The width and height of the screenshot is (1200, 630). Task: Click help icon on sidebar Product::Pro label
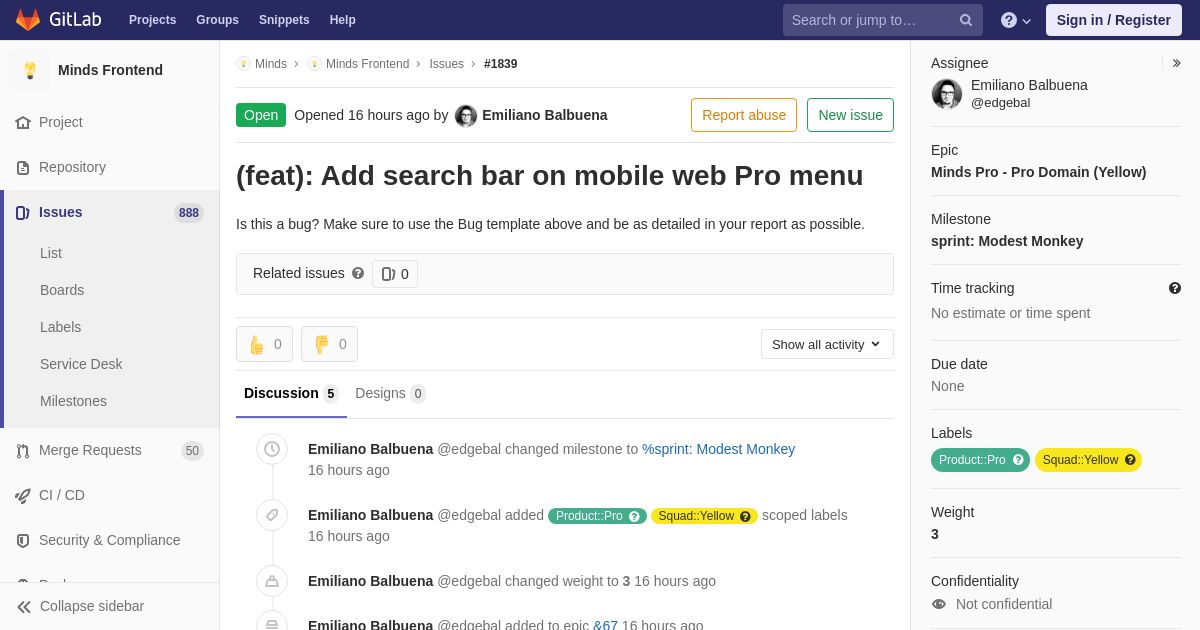1018,460
